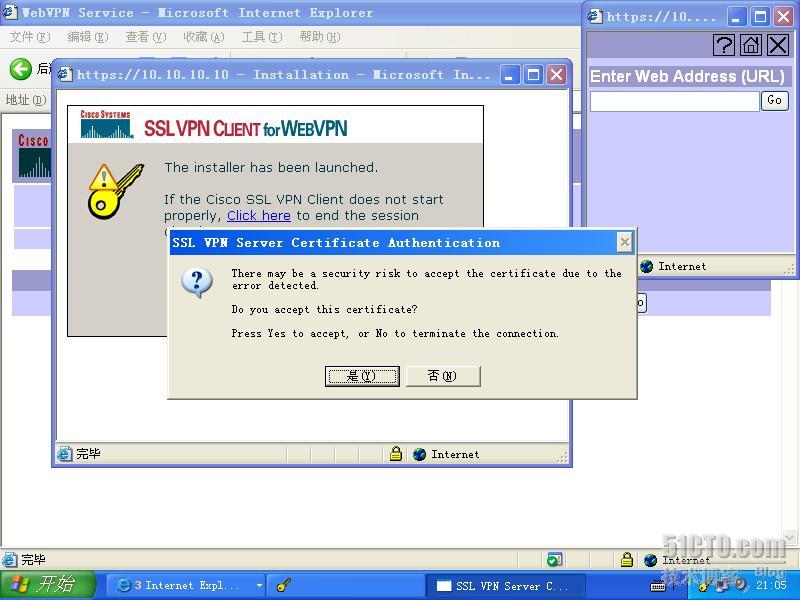
Task: Open the 帮助(H) help menu
Action: [x=320, y=37]
